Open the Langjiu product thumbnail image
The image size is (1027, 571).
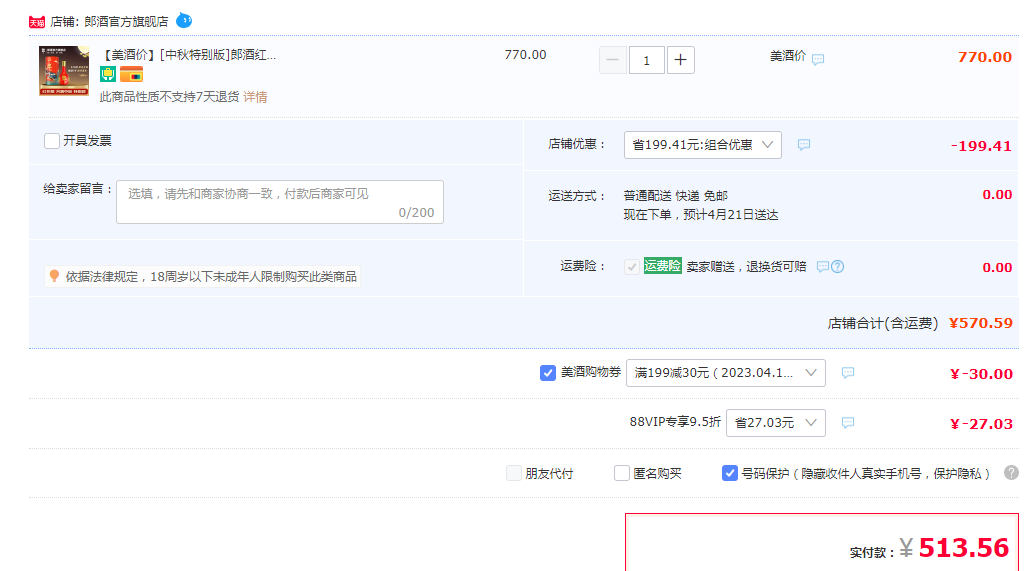pyautogui.click(x=64, y=71)
